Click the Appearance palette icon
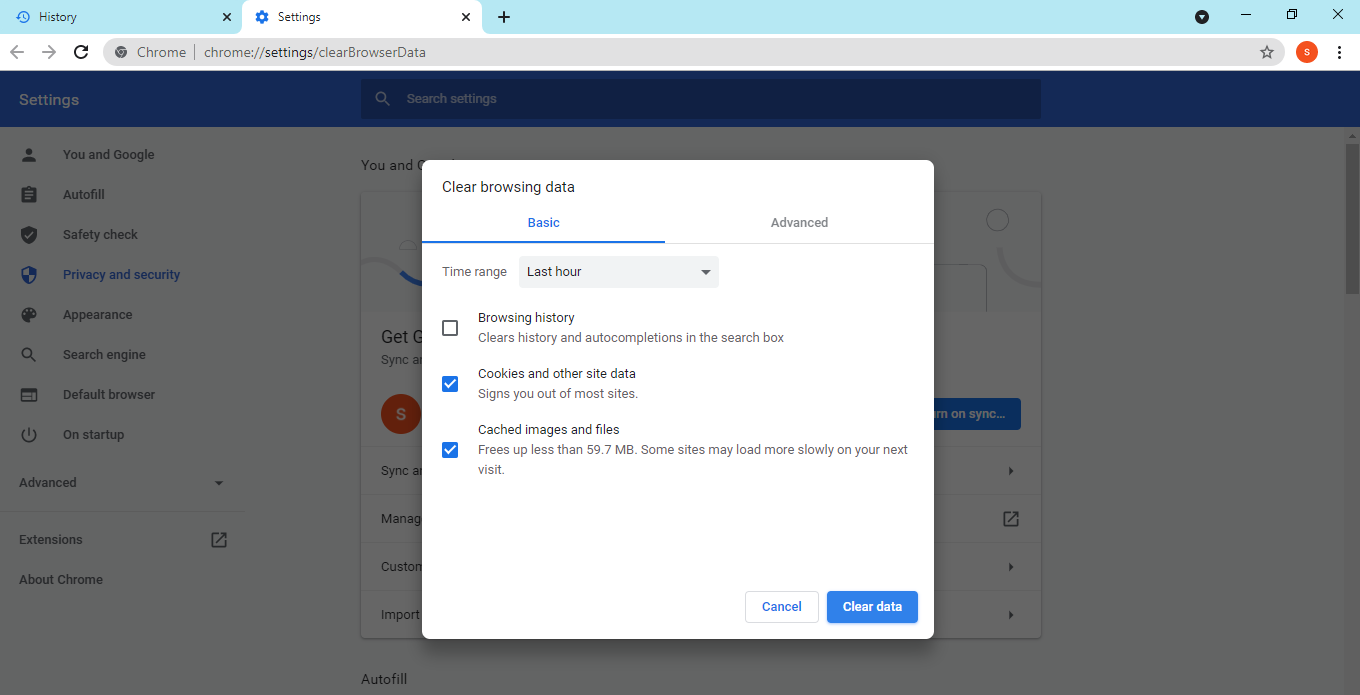Screen dimensions: 1360x695 pyautogui.click(x=29, y=314)
